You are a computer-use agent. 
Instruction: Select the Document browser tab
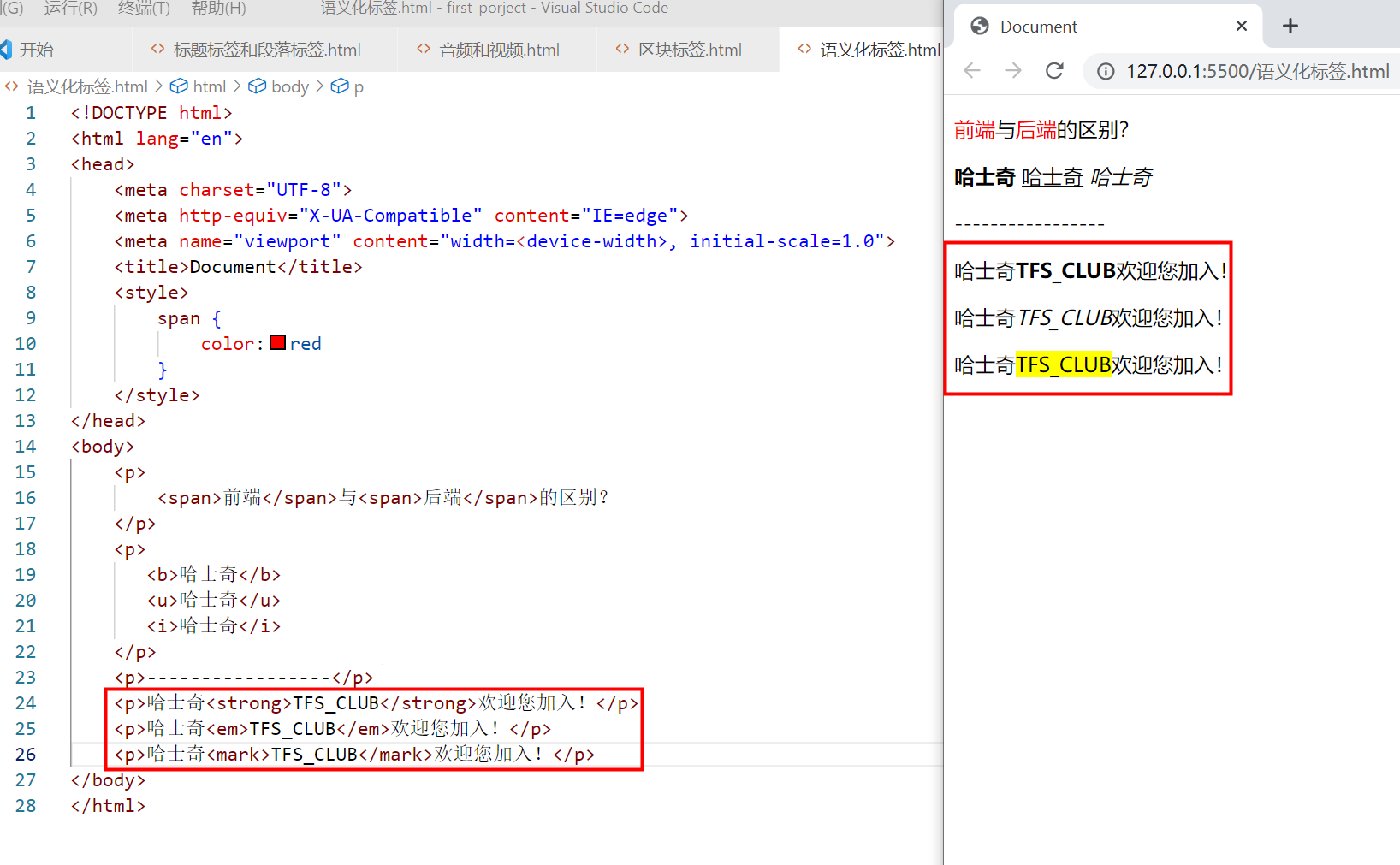pos(1109,27)
